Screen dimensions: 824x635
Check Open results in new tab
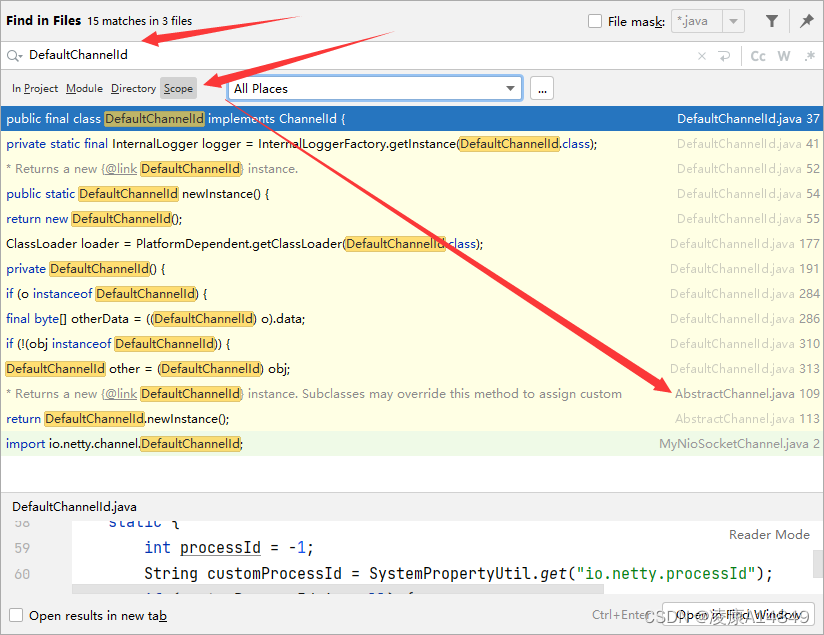pos(16,615)
